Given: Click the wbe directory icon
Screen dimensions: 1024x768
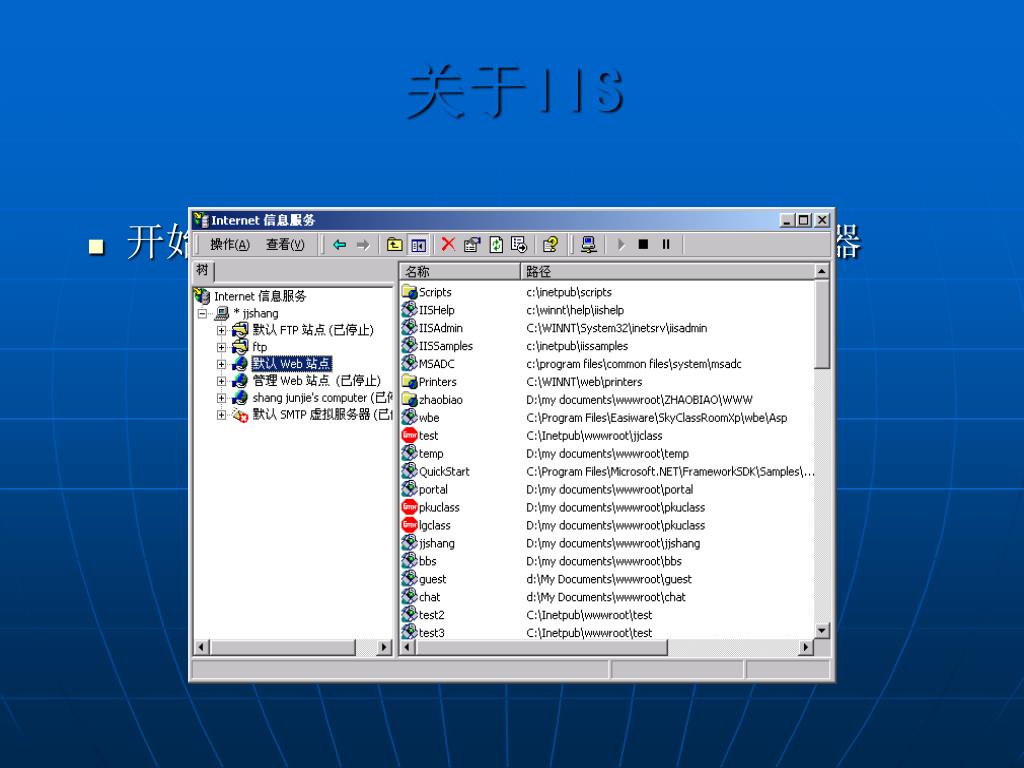Looking at the screenshot, I should pos(409,417).
